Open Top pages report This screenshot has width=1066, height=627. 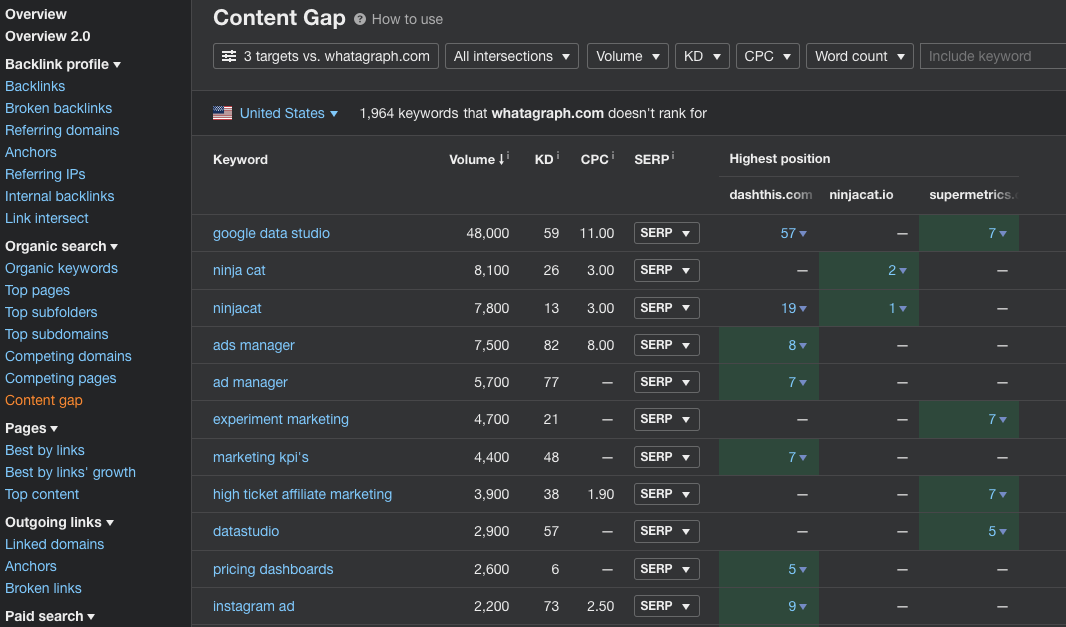tap(37, 290)
